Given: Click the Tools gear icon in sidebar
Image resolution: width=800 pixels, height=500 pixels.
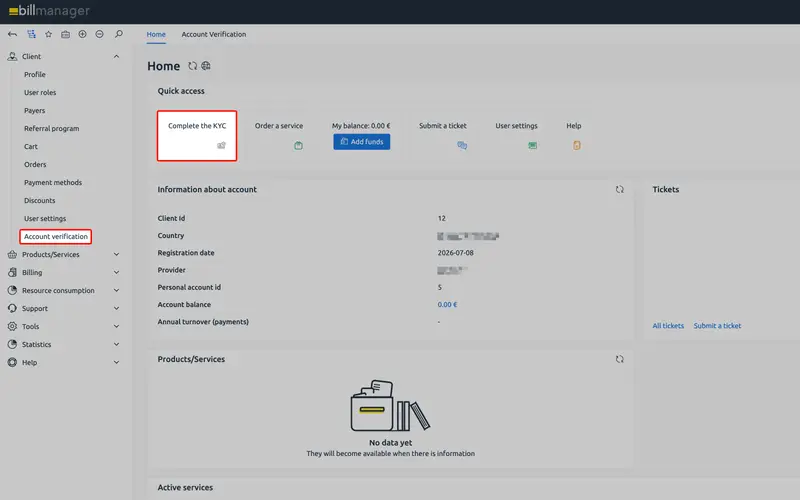Looking at the screenshot, I should (x=12, y=326).
